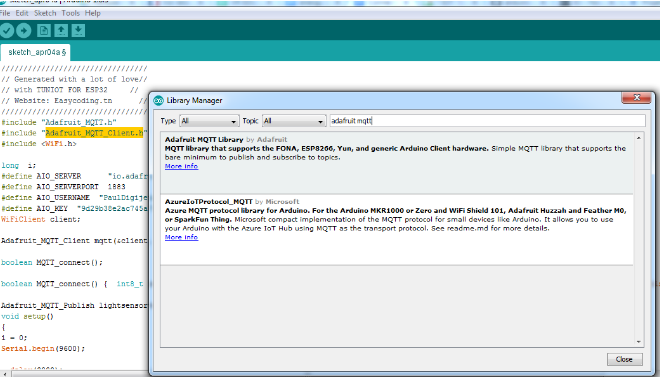The width and height of the screenshot is (662, 377).
Task: Click the Verify checkmark toolbar icon
Action: click(6, 30)
